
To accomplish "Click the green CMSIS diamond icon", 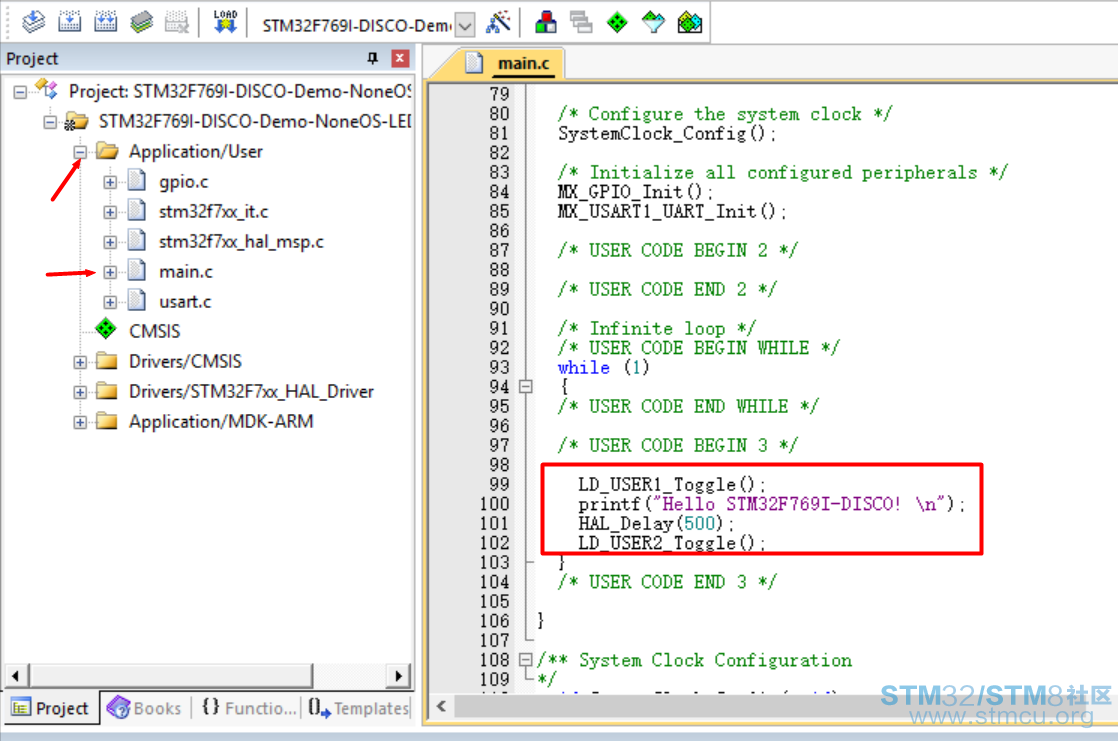I will [106, 329].
